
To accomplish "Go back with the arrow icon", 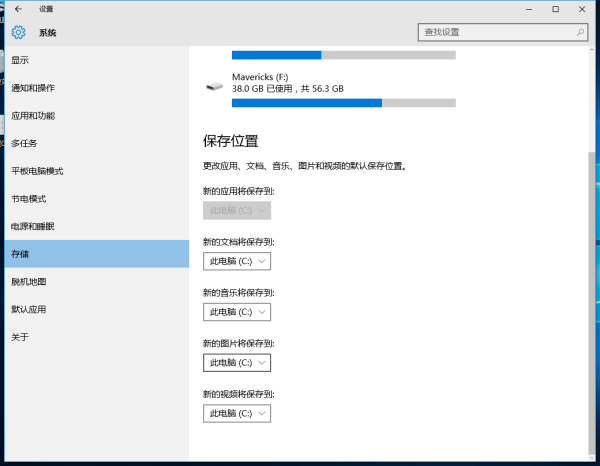I will [18, 9].
